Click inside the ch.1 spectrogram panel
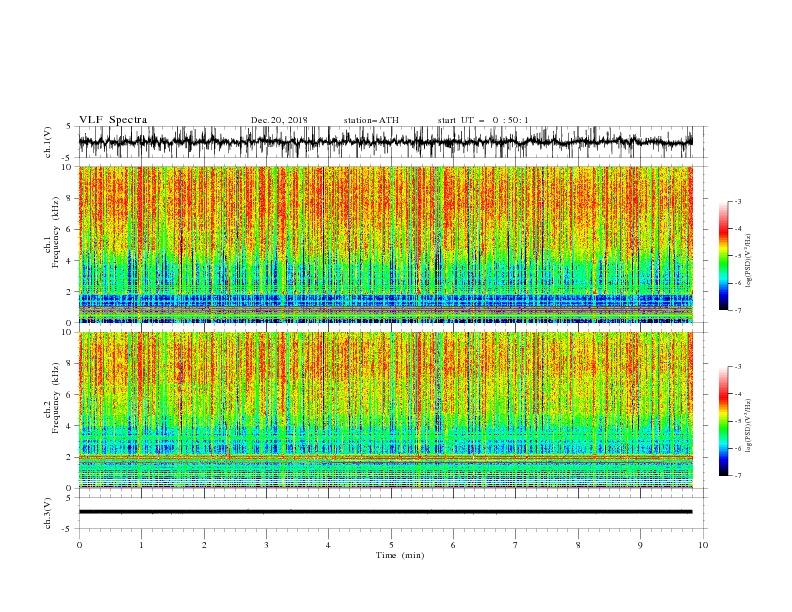 click(x=385, y=244)
